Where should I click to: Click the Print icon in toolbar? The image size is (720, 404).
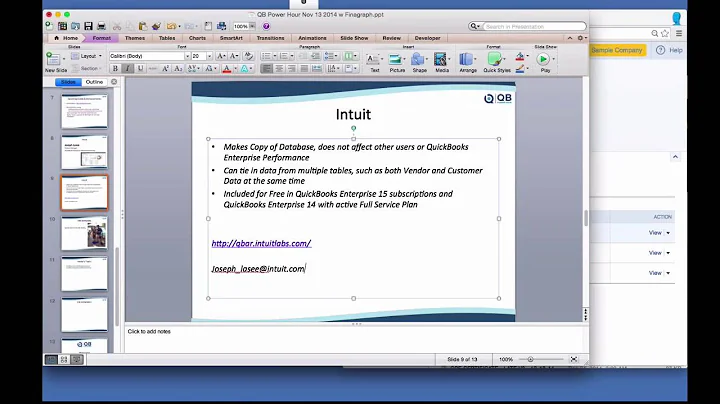(101, 26)
